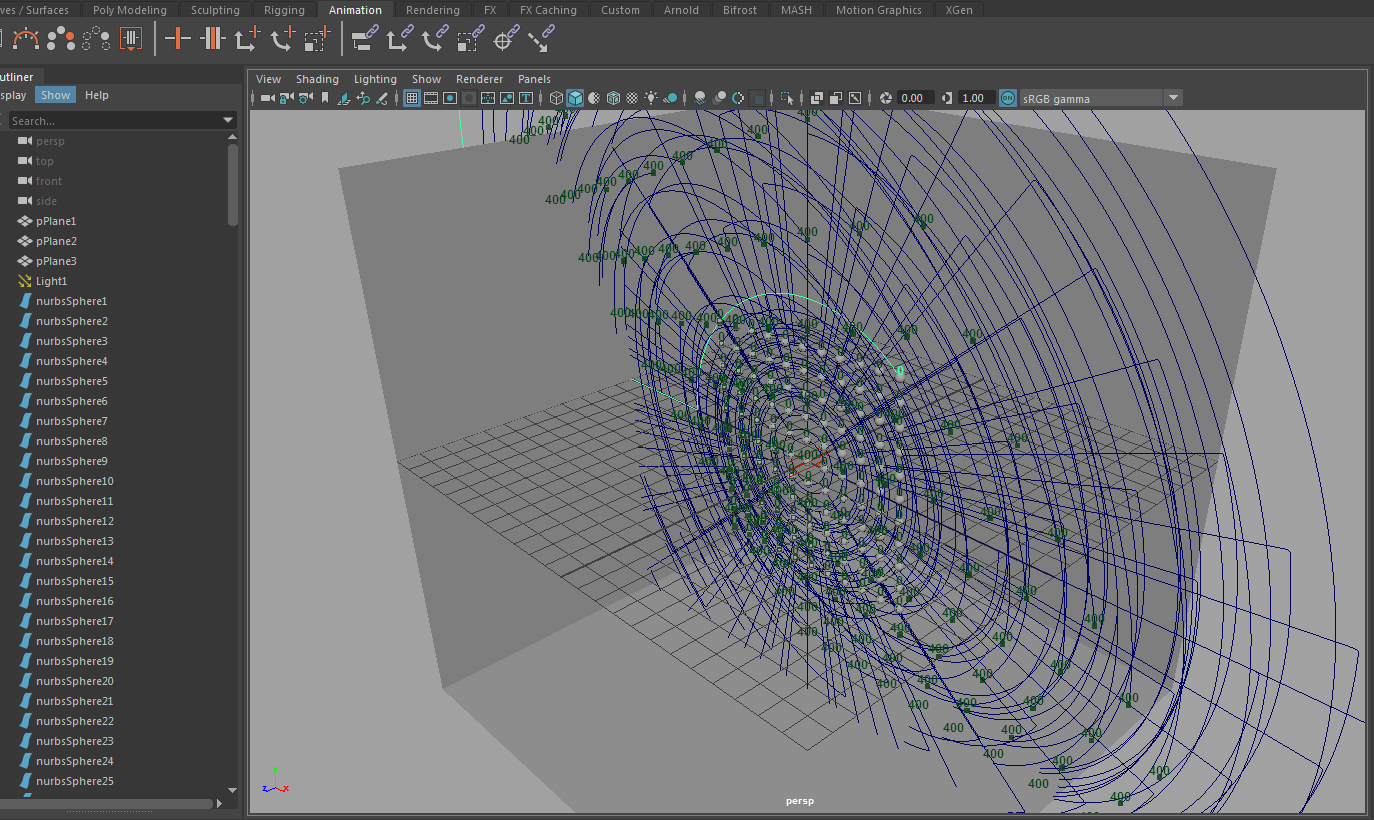
Task: Toggle Smooth Shade All cube button
Action: (575, 98)
